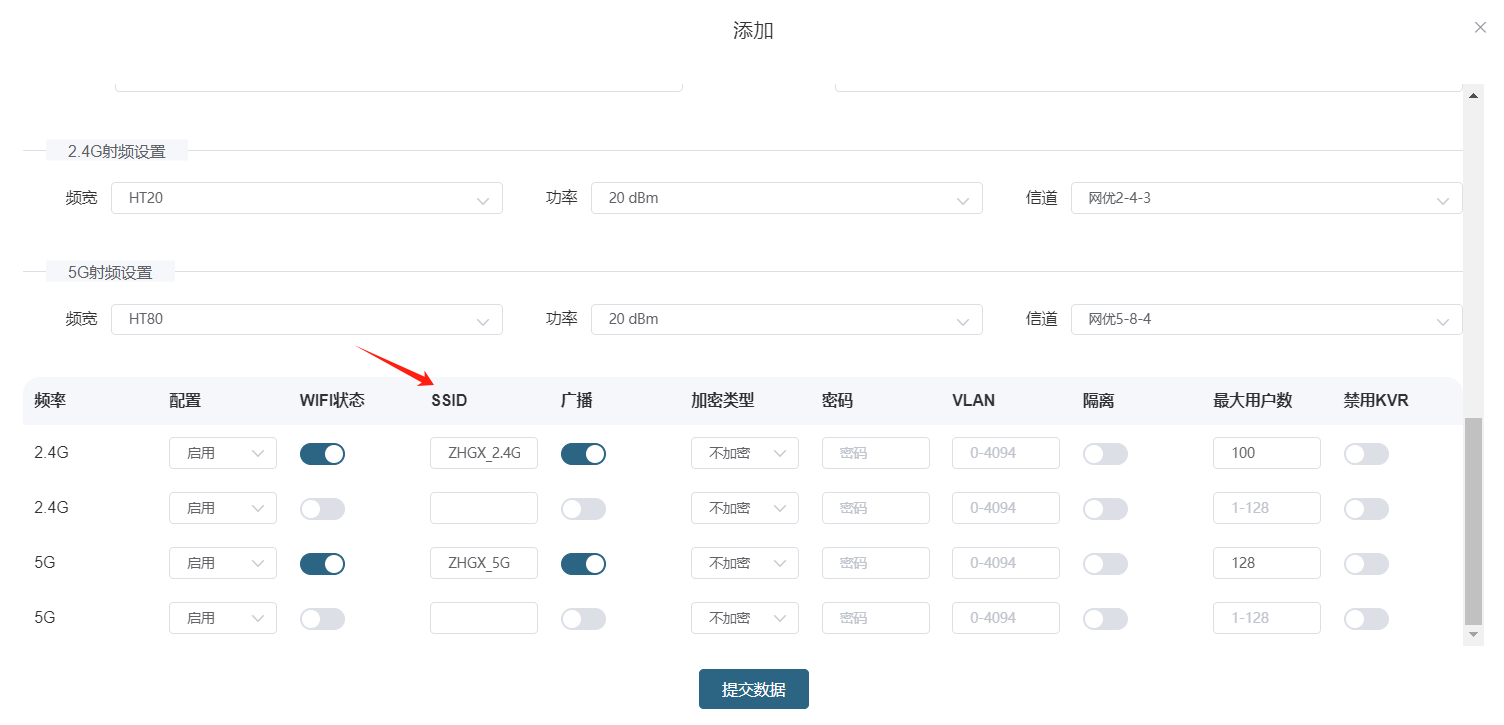Click the scrollbar up arrow
Viewport: 1504px width, 725px height.
(x=1472, y=96)
